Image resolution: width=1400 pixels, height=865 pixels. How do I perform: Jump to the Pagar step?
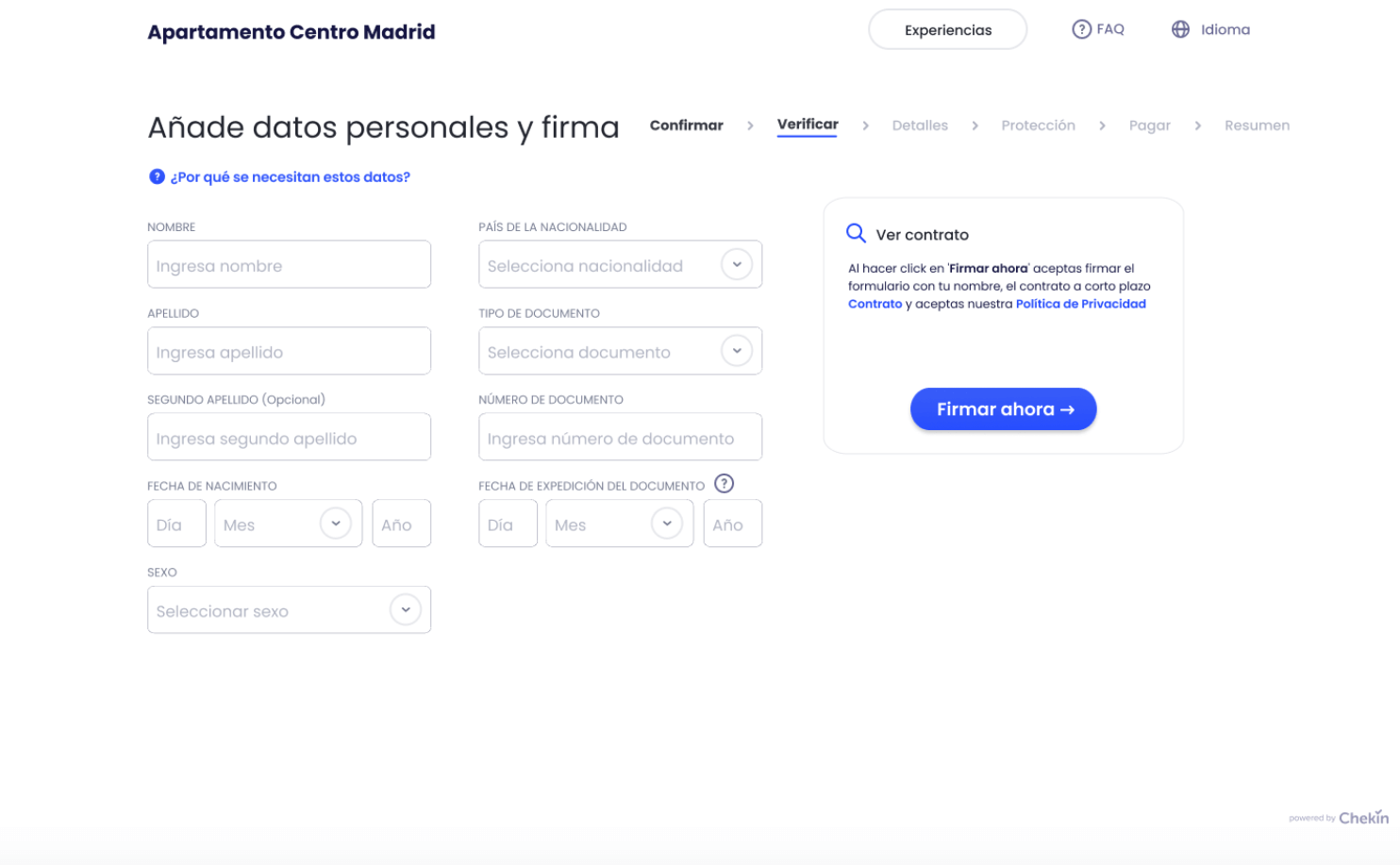tap(1149, 125)
